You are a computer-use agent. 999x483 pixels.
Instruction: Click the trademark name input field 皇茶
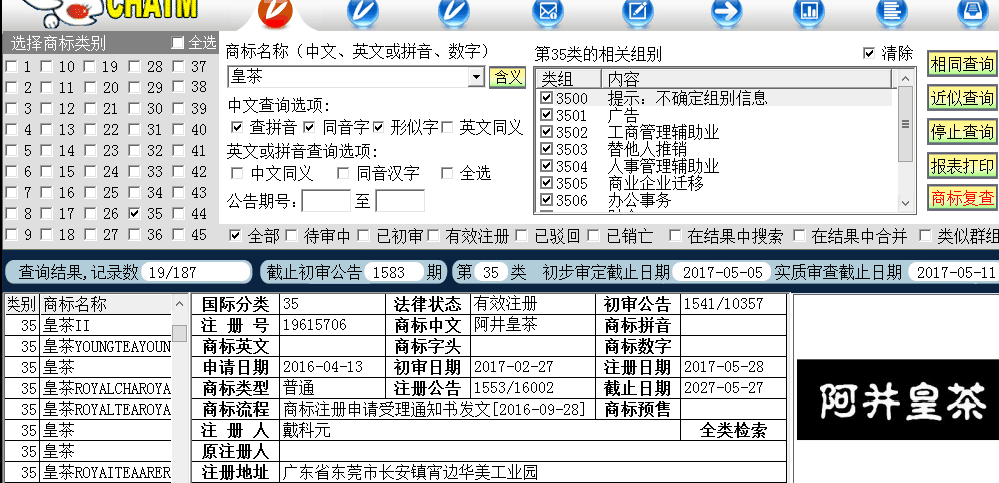coord(349,77)
